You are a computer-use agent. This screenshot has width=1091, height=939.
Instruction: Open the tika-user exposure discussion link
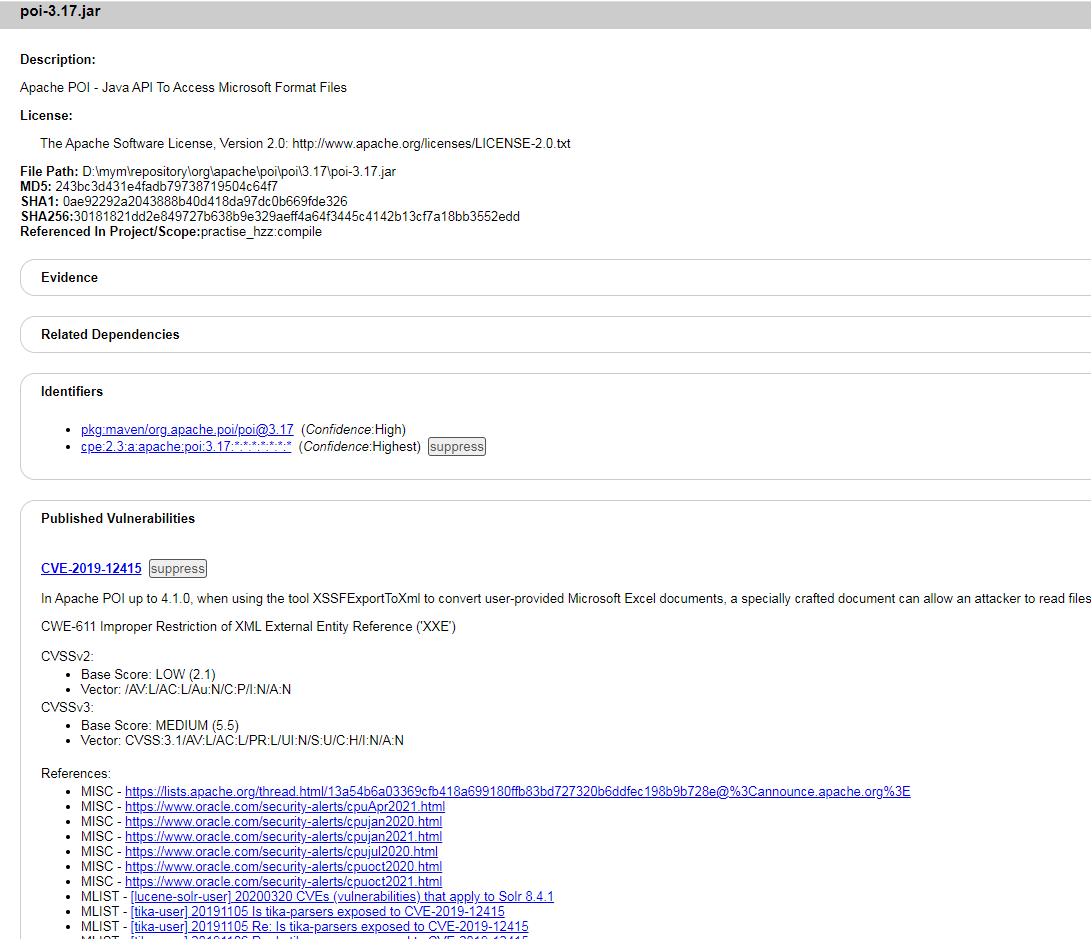coord(317,911)
